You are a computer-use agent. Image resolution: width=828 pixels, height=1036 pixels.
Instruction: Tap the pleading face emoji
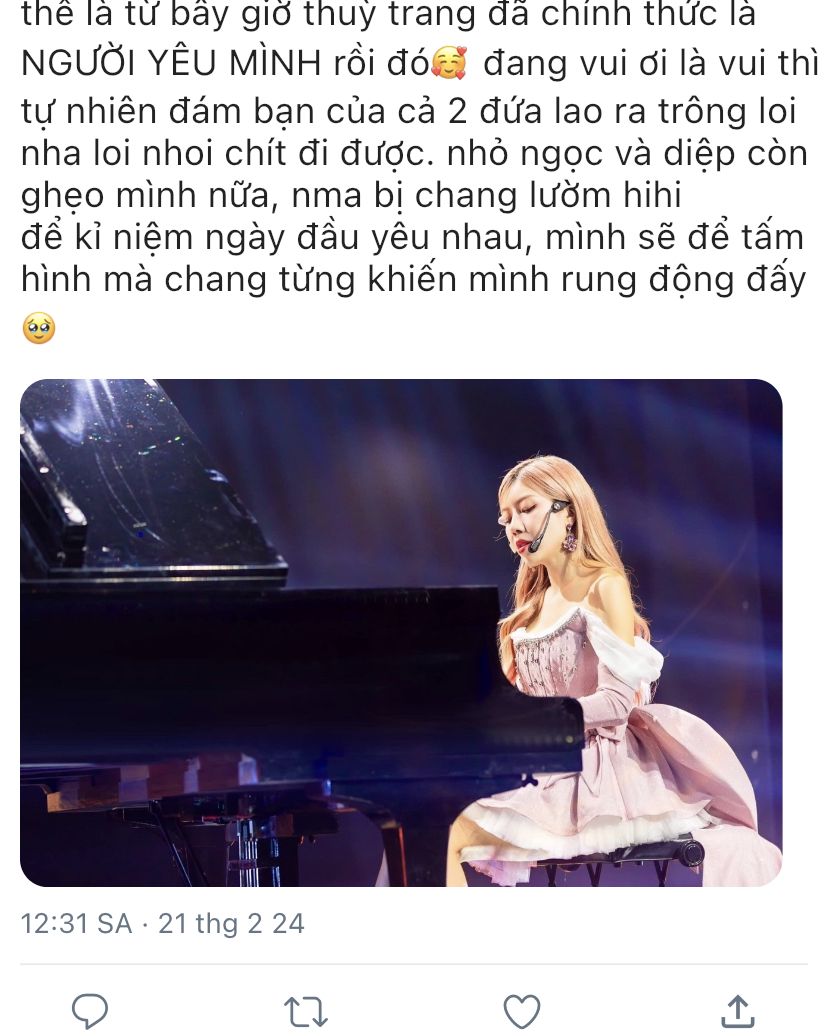(x=39, y=328)
